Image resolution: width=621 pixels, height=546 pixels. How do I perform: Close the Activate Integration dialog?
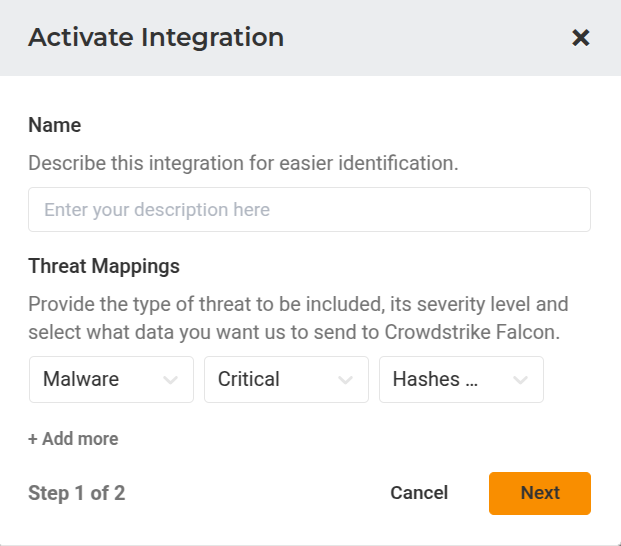coord(580,38)
